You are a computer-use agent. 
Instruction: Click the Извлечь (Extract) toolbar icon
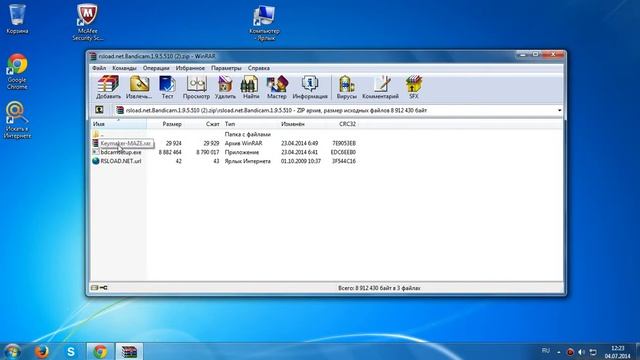click(139, 87)
